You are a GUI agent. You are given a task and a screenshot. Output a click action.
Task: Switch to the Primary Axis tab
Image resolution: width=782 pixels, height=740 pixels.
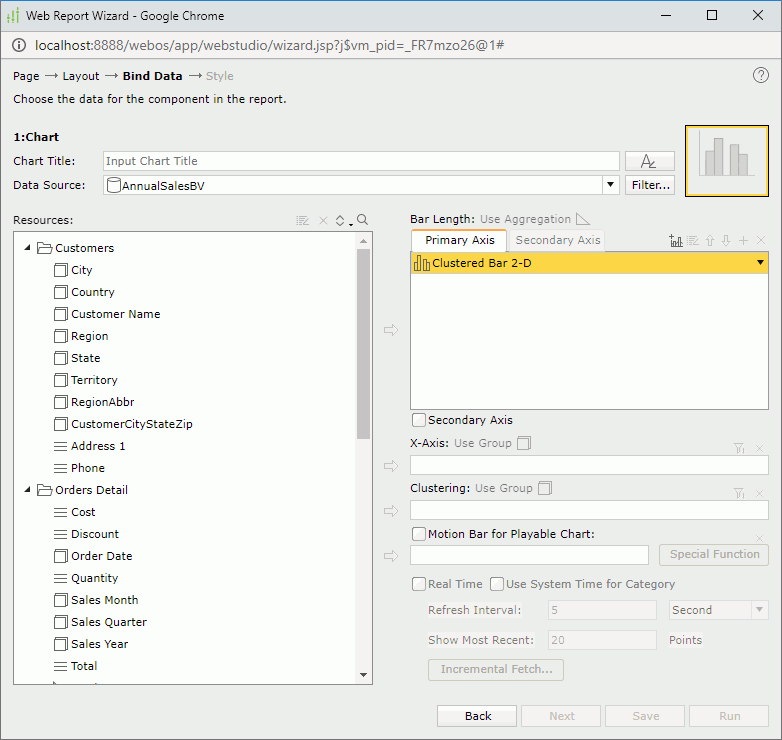459,240
